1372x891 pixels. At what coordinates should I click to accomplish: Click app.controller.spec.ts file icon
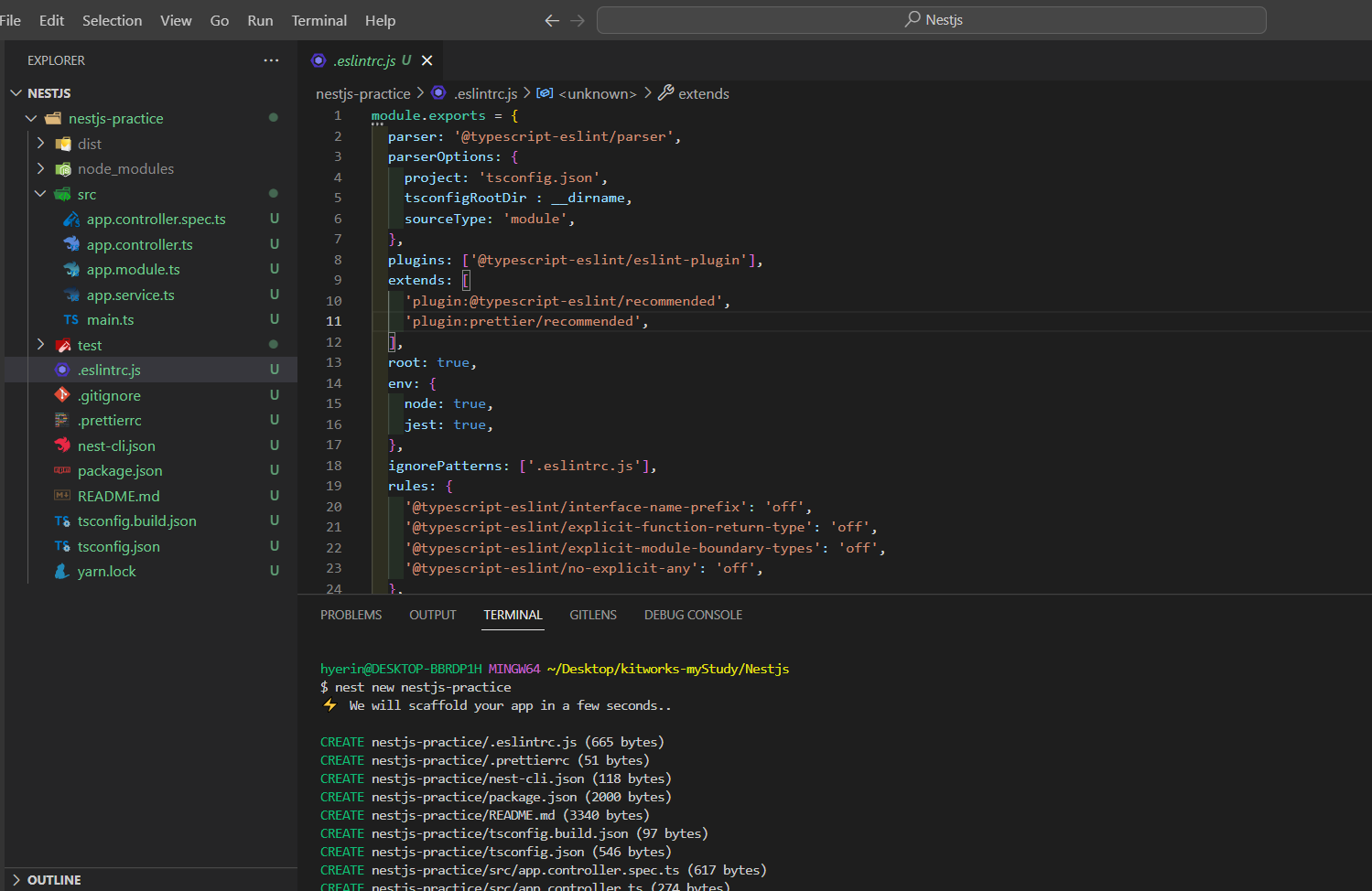tap(71, 220)
